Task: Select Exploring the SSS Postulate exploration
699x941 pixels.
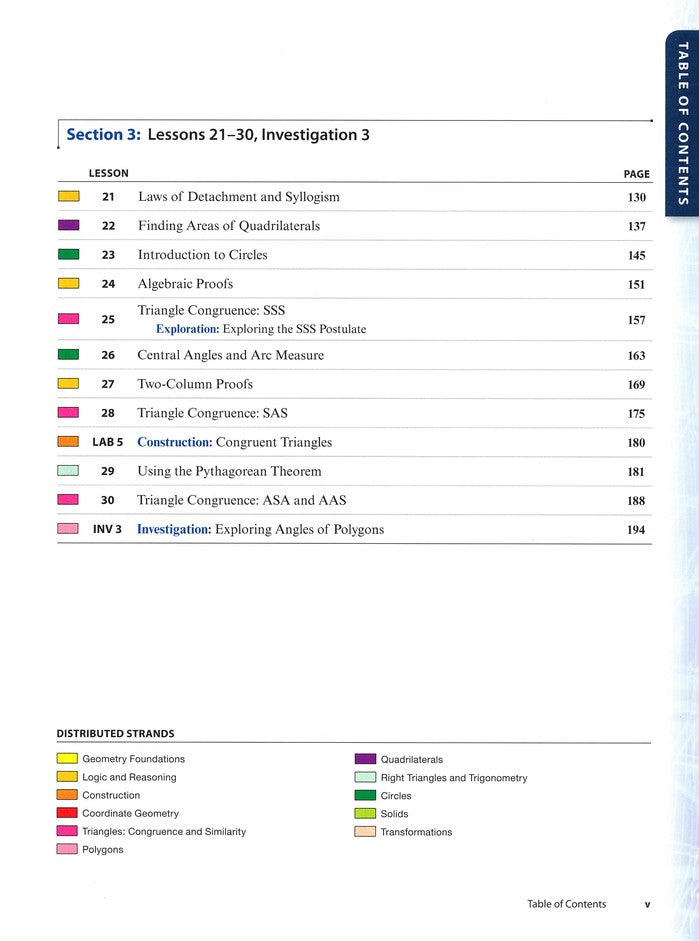Action: pos(261,329)
